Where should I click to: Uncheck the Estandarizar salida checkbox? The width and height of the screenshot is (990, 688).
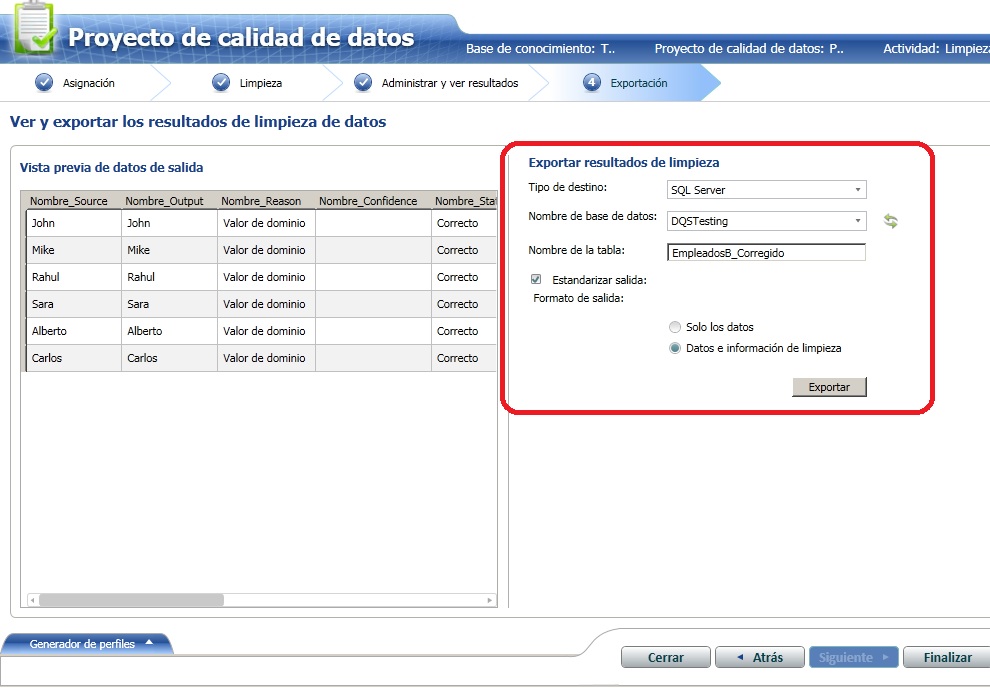tap(536, 280)
